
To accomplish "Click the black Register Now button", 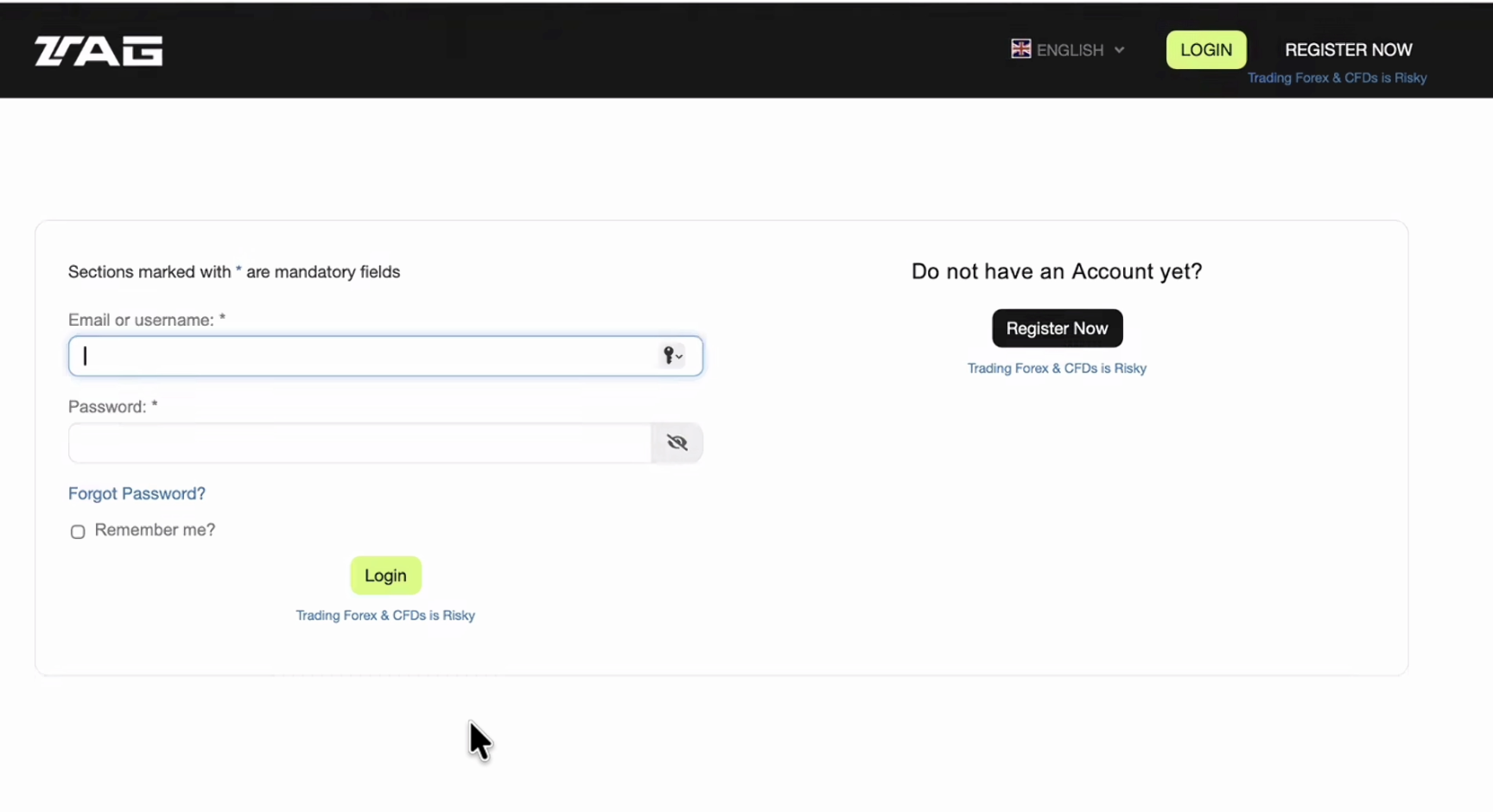I will 1057,328.
